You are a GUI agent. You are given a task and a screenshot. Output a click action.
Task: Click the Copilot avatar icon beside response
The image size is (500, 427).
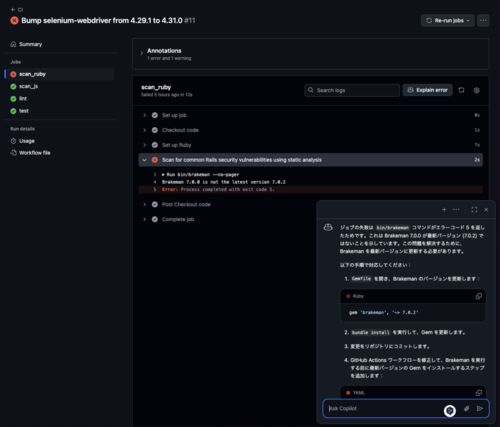click(x=328, y=228)
